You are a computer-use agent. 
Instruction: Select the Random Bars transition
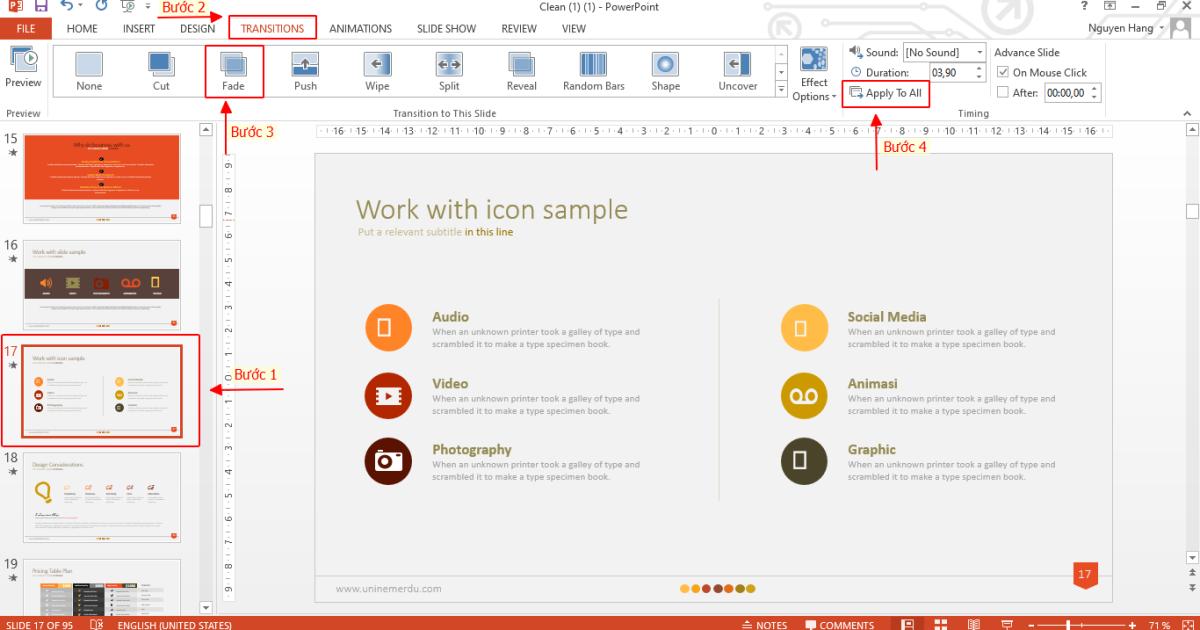(x=593, y=70)
